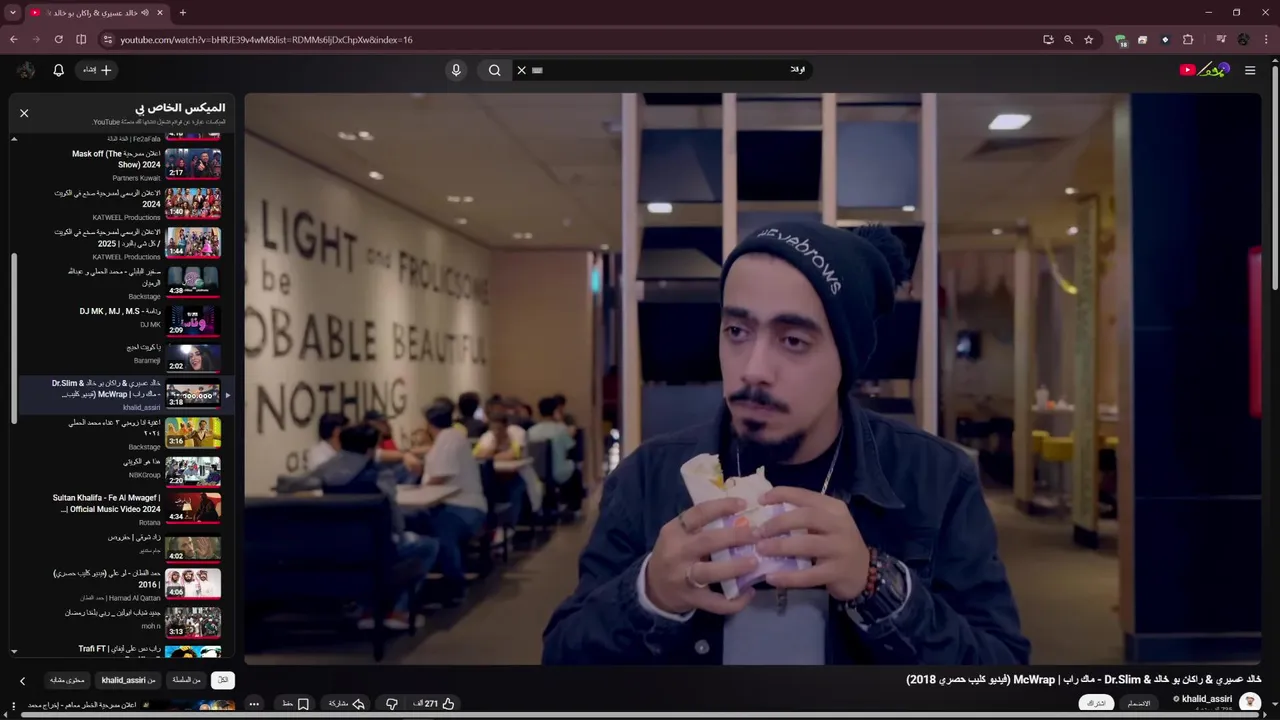Like the video (271 thousand likes)
Screen dimensions: 1280x720
click(434, 704)
